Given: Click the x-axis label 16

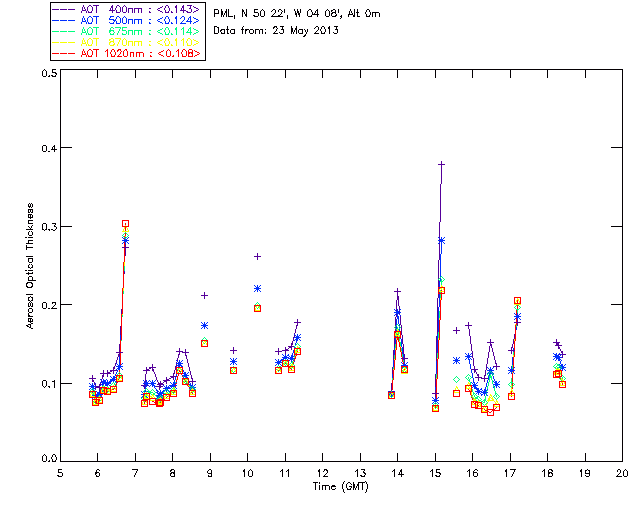Looking at the screenshot, I should (x=473, y=473).
